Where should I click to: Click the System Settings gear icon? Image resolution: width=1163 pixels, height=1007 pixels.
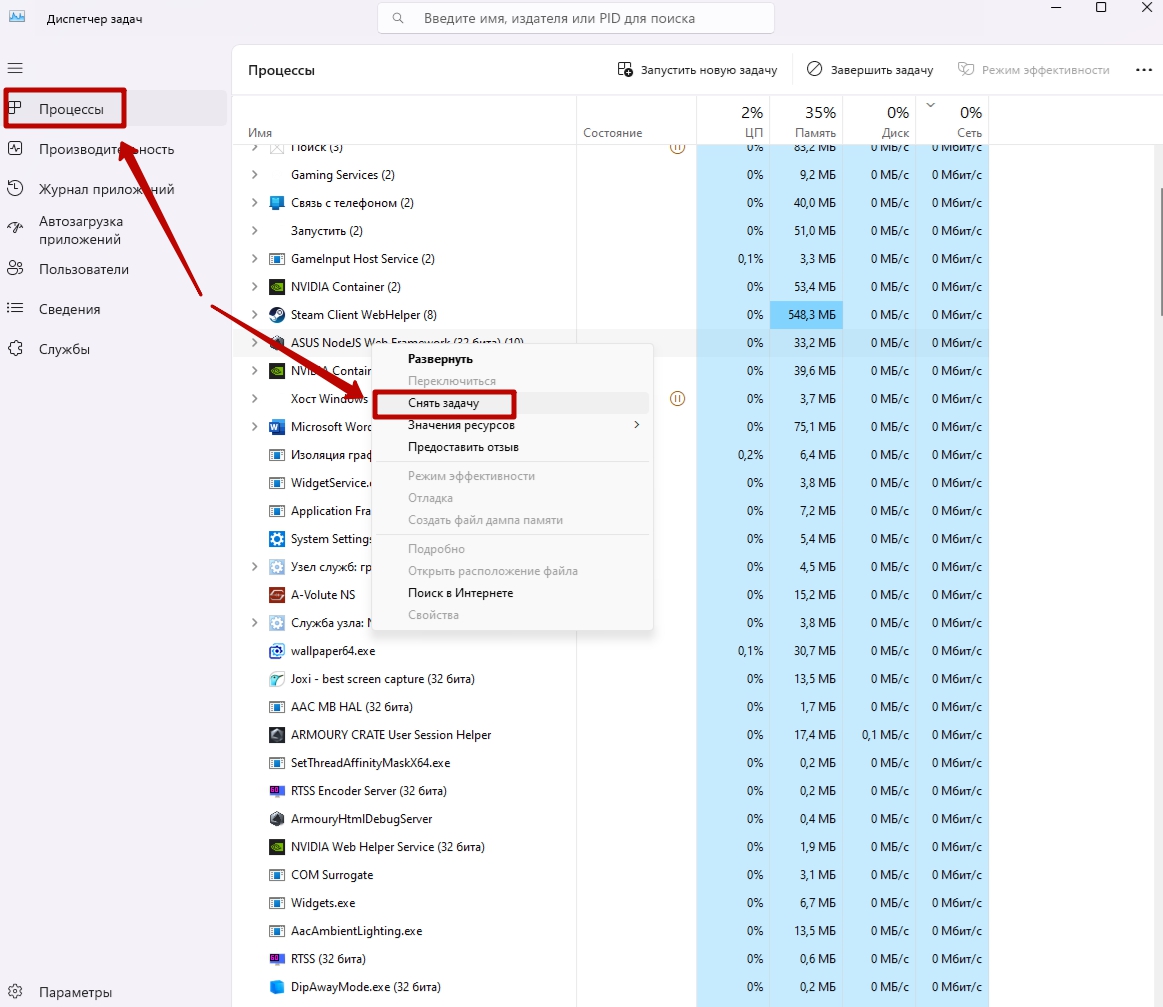tap(277, 539)
